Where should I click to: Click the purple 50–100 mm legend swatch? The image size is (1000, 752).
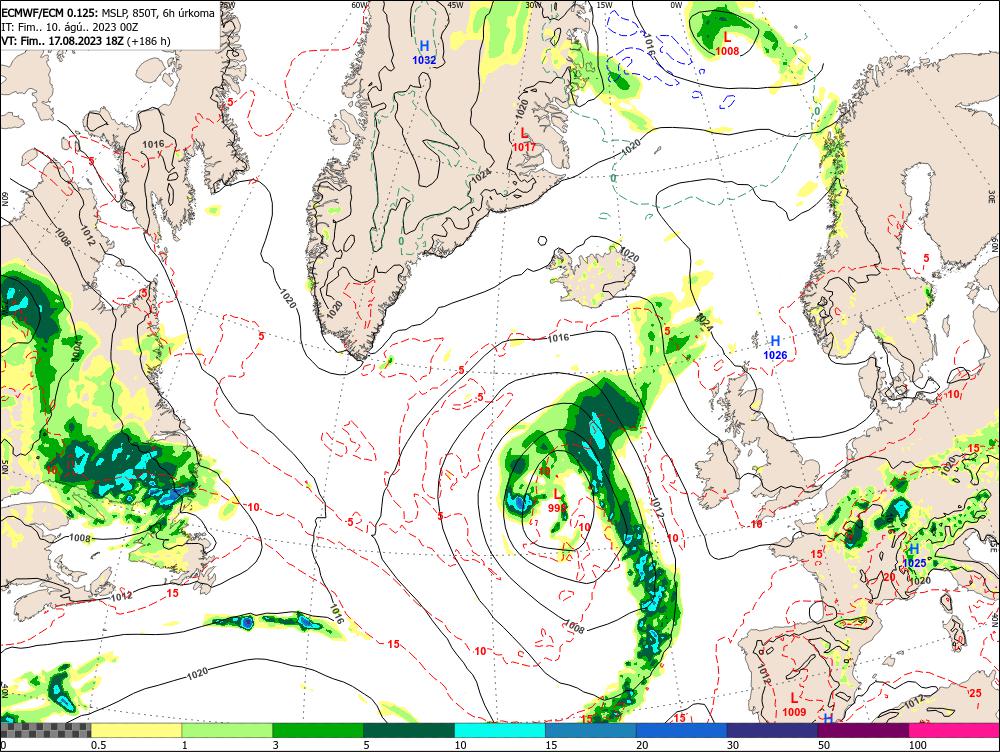(x=864, y=730)
